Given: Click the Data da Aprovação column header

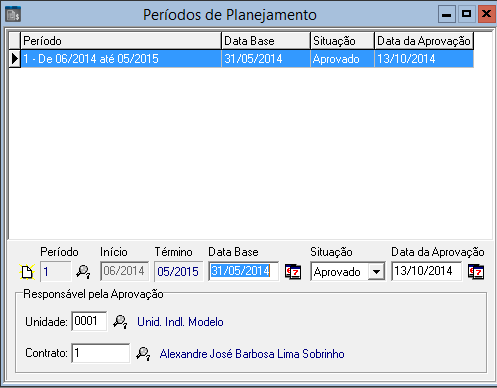Looking at the screenshot, I should pyautogui.click(x=424, y=41).
